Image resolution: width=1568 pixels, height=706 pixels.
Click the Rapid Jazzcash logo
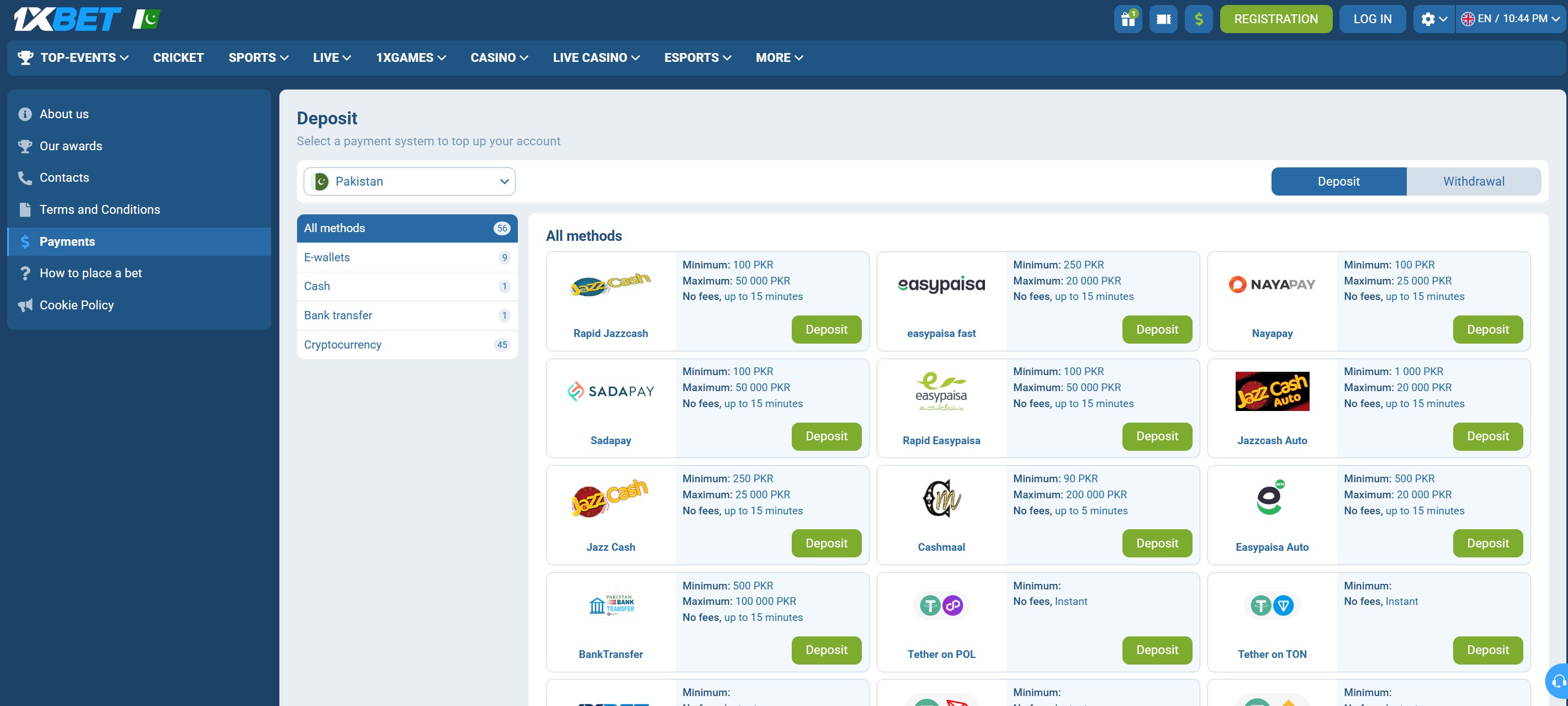point(610,285)
